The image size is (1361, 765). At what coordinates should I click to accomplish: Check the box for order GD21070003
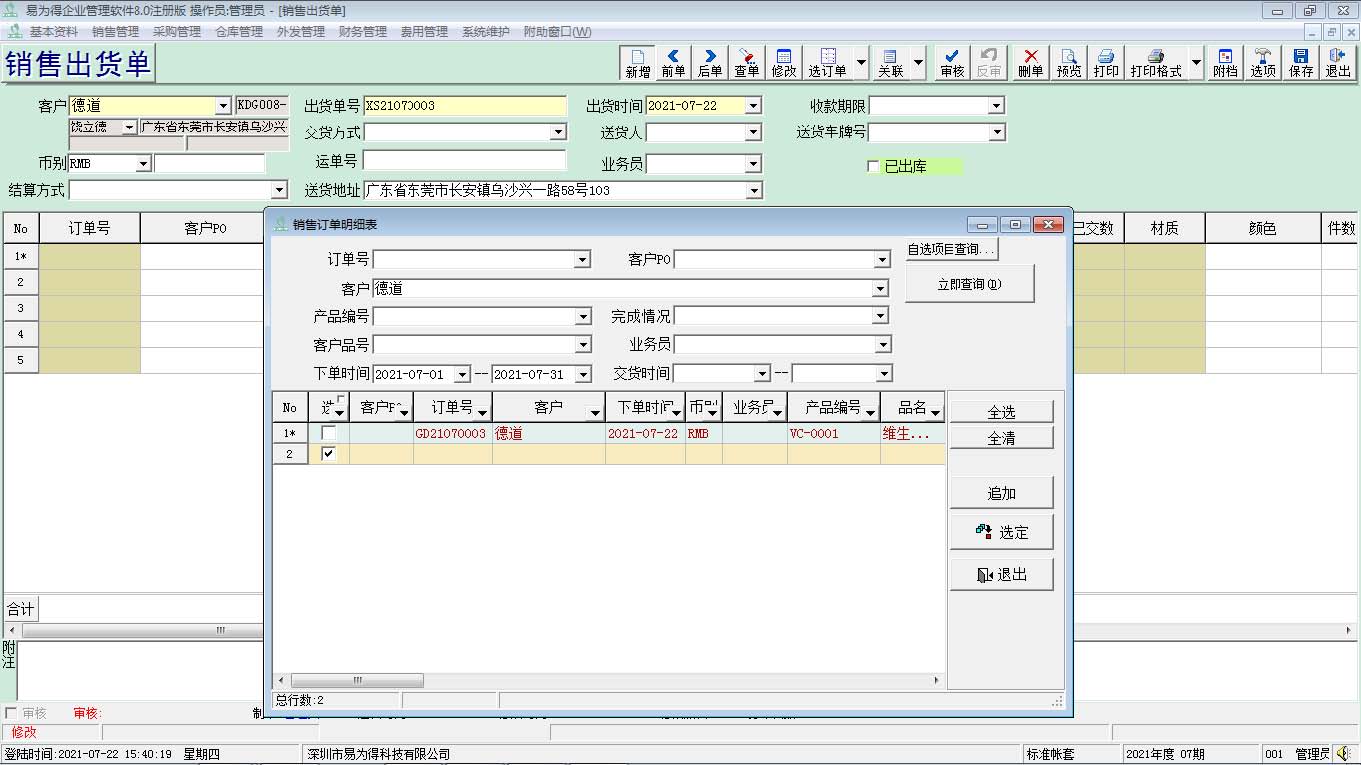tap(328, 434)
